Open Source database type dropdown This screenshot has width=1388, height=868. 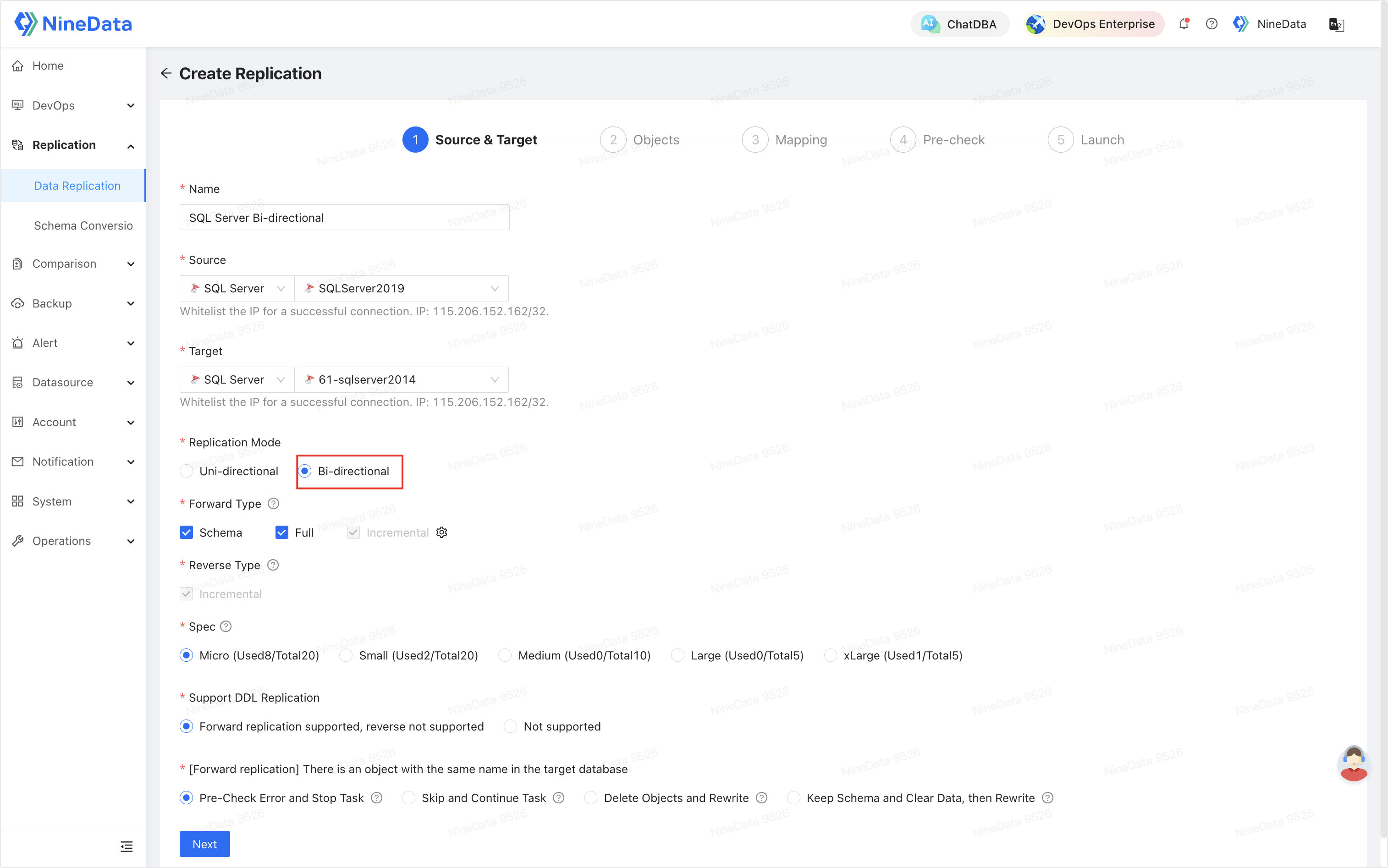point(237,289)
